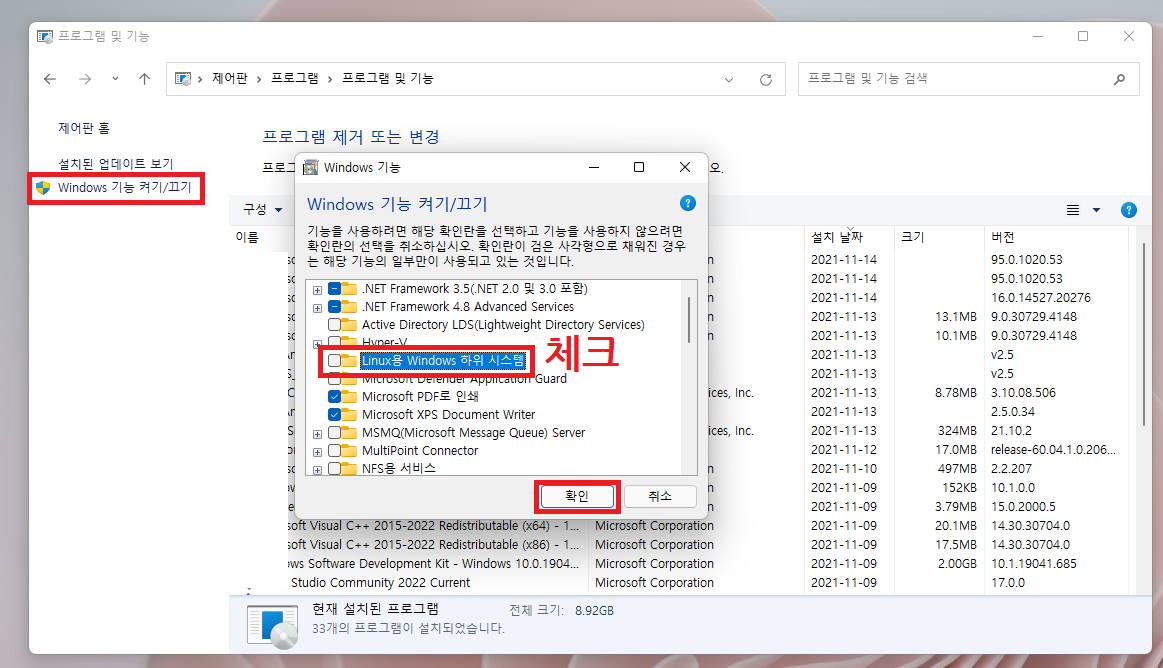The width and height of the screenshot is (1163, 668).
Task: Click the 프로그램 breadcrumb
Action: [x=294, y=78]
